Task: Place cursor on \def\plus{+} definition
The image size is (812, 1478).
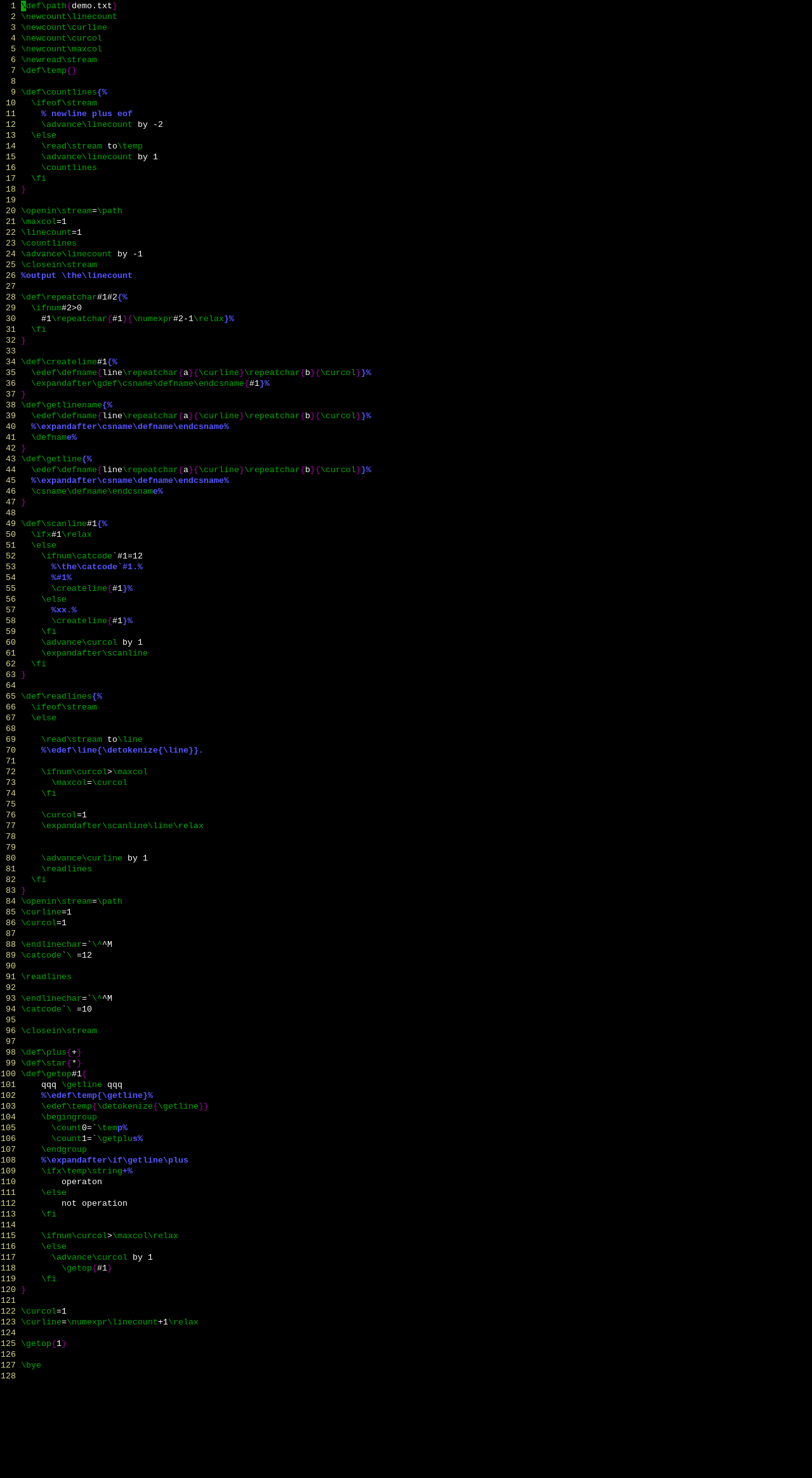Action: point(51,1052)
